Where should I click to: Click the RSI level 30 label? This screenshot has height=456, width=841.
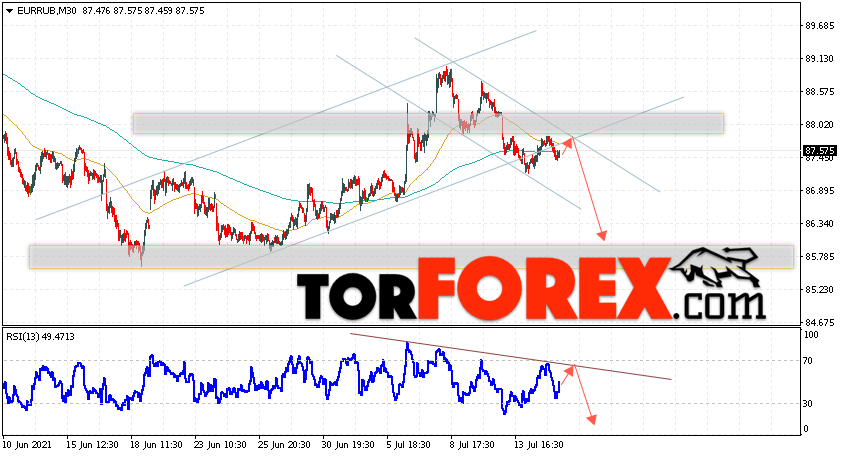click(808, 403)
